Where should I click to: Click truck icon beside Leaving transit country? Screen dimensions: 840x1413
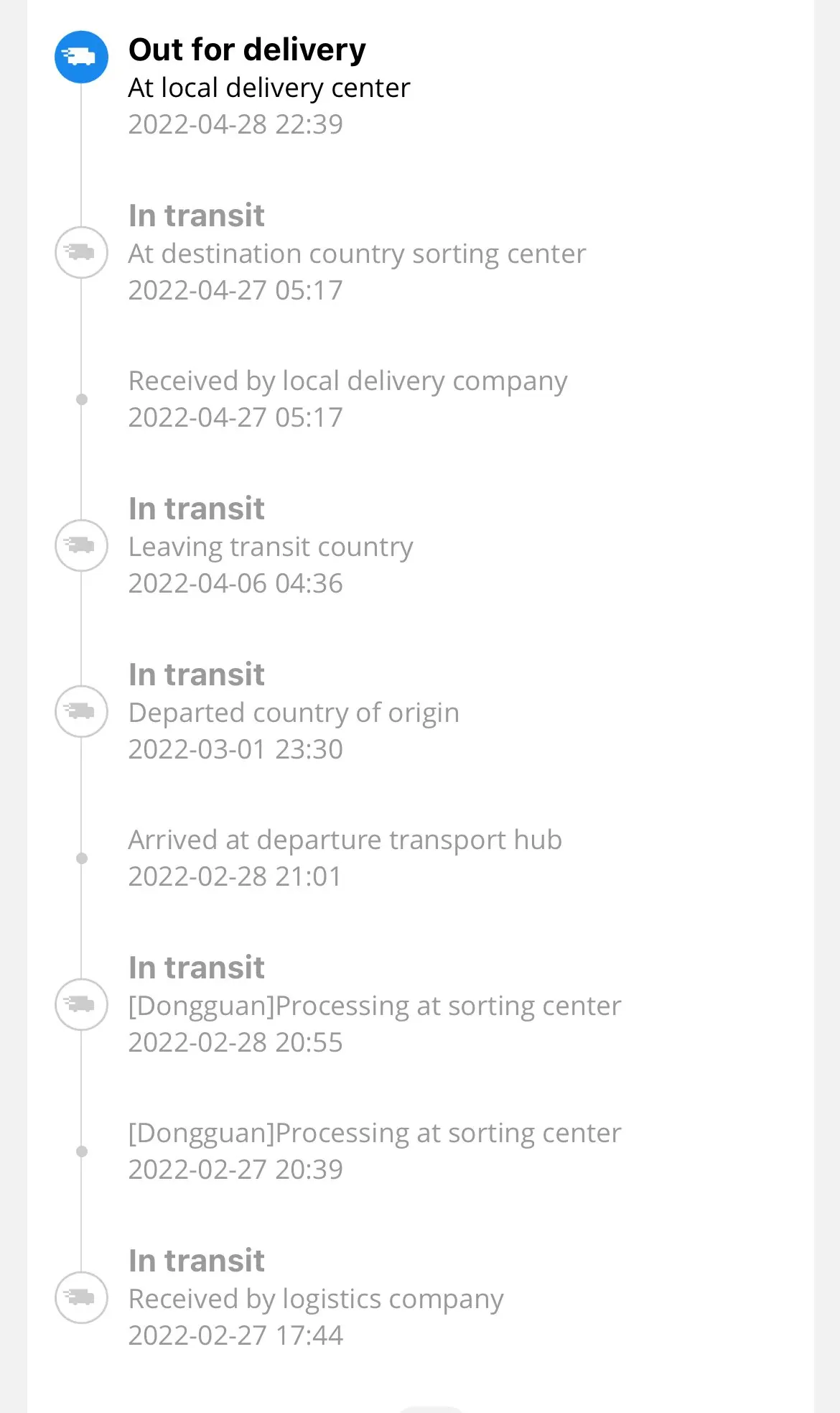[81, 545]
